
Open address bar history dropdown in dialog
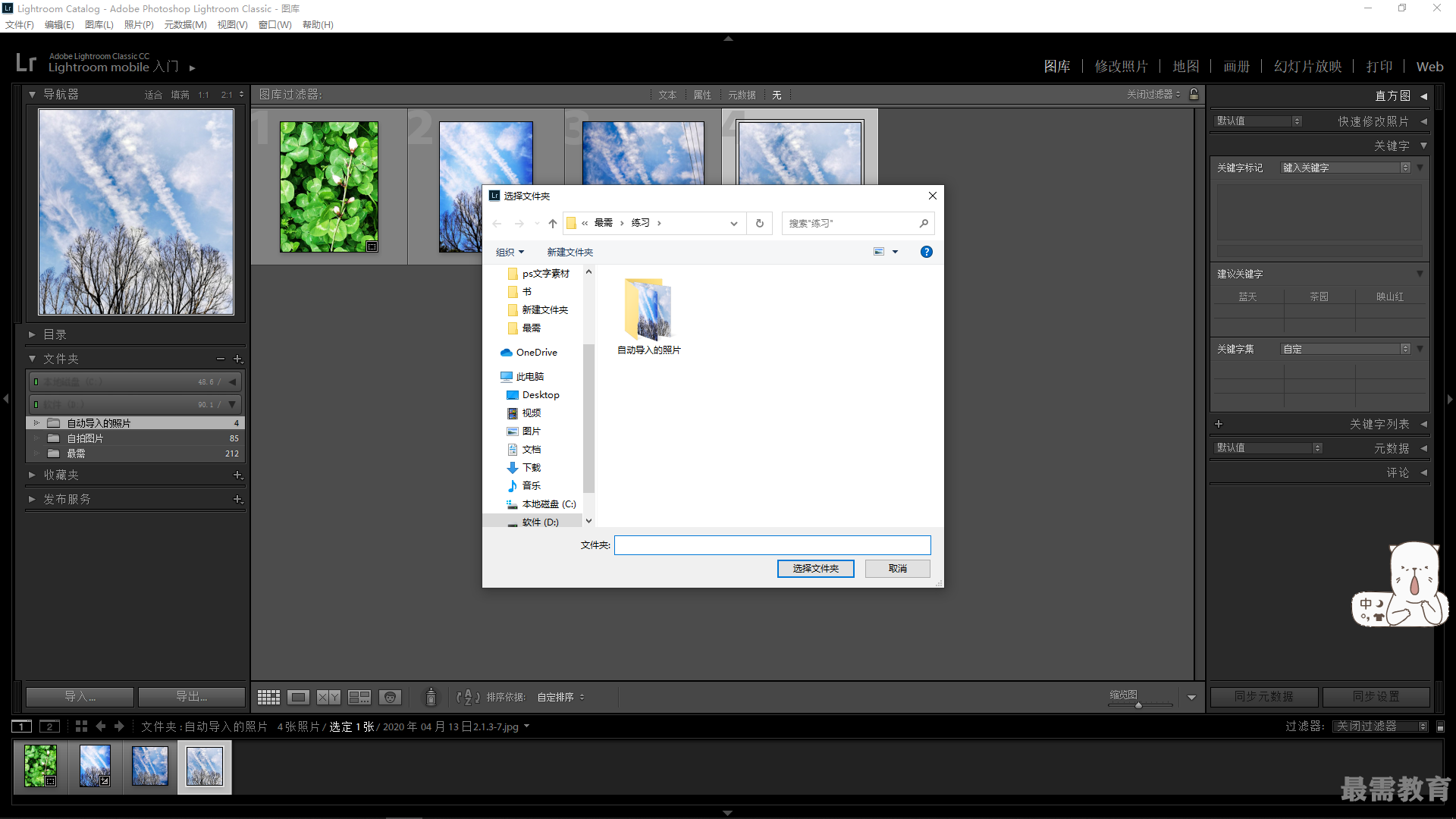[734, 223]
